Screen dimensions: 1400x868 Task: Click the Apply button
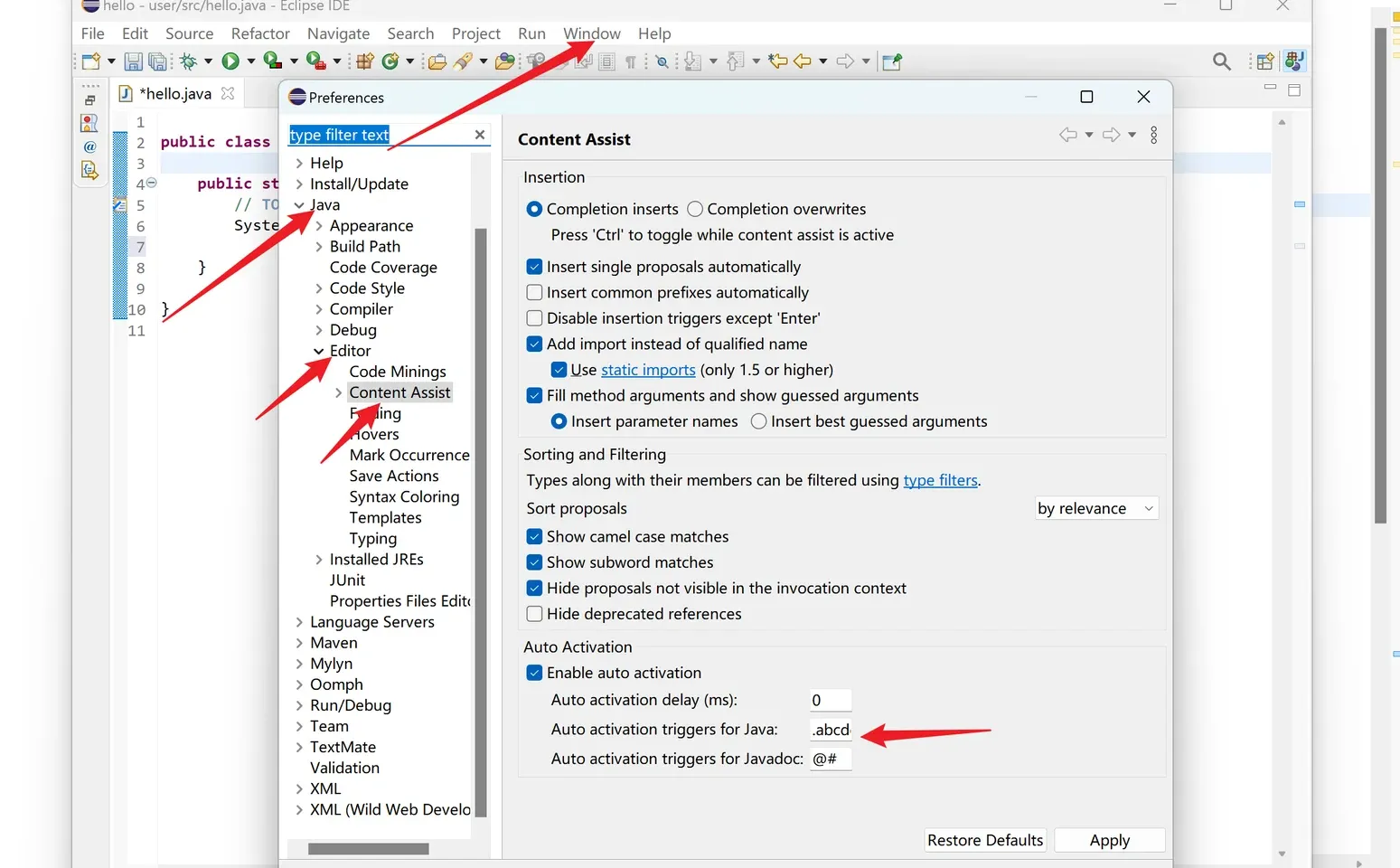click(x=1110, y=840)
